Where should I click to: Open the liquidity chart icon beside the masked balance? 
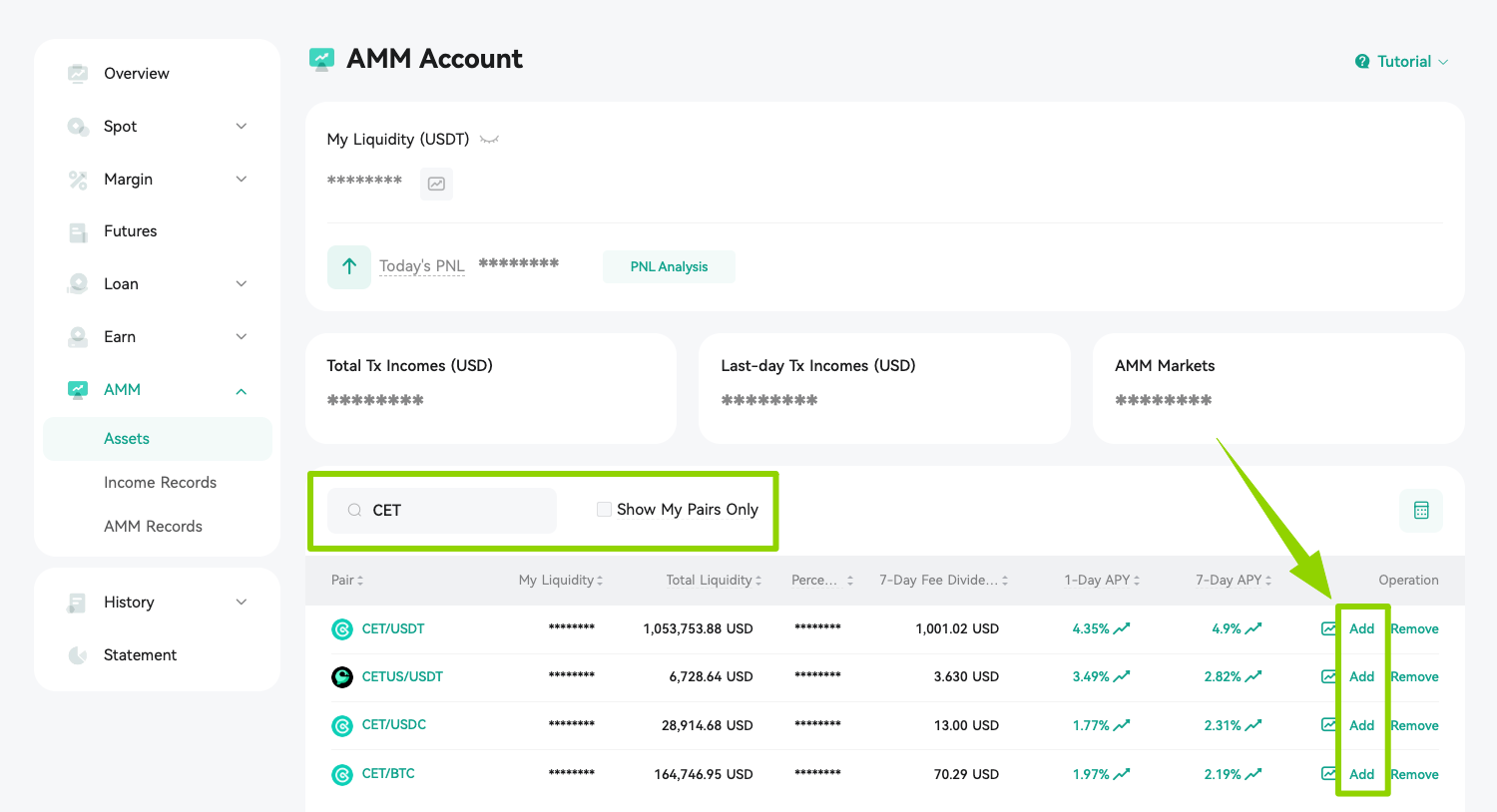(436, 184)
